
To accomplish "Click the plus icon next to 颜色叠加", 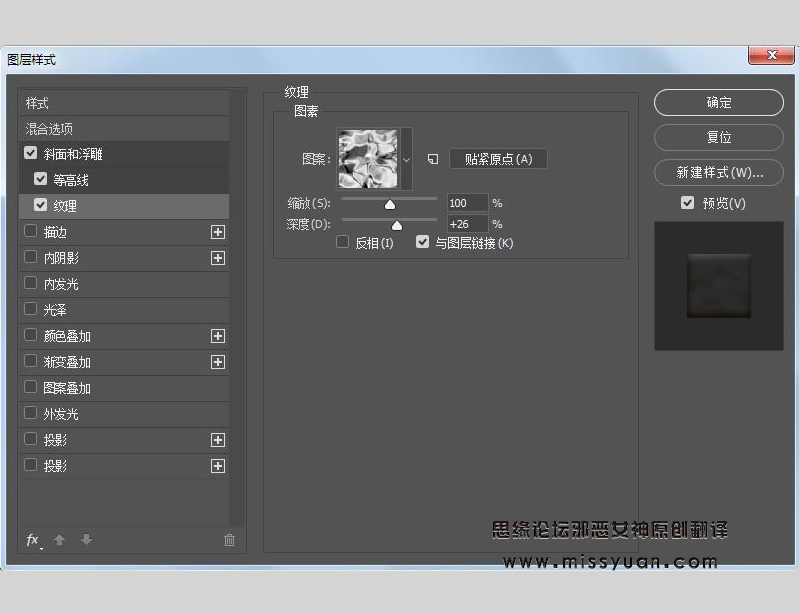I will pyautogui.click(x=218, y=336).
